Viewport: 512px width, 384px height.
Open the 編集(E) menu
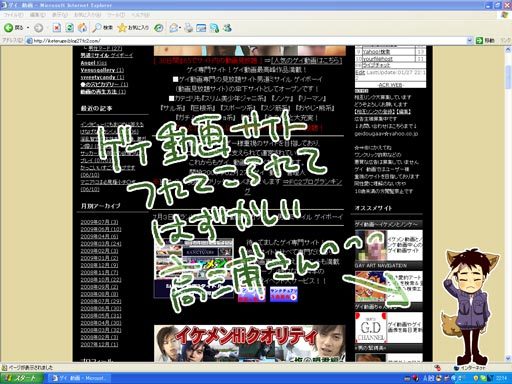pos(37,15)
